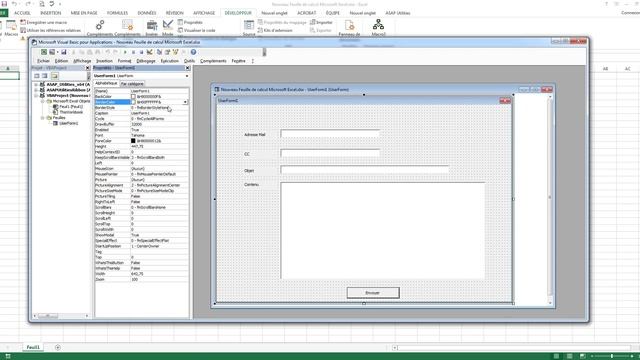Open Project Explorer via toolbar icon
This screenshot has width=640, height=360.
coord(160,52)
